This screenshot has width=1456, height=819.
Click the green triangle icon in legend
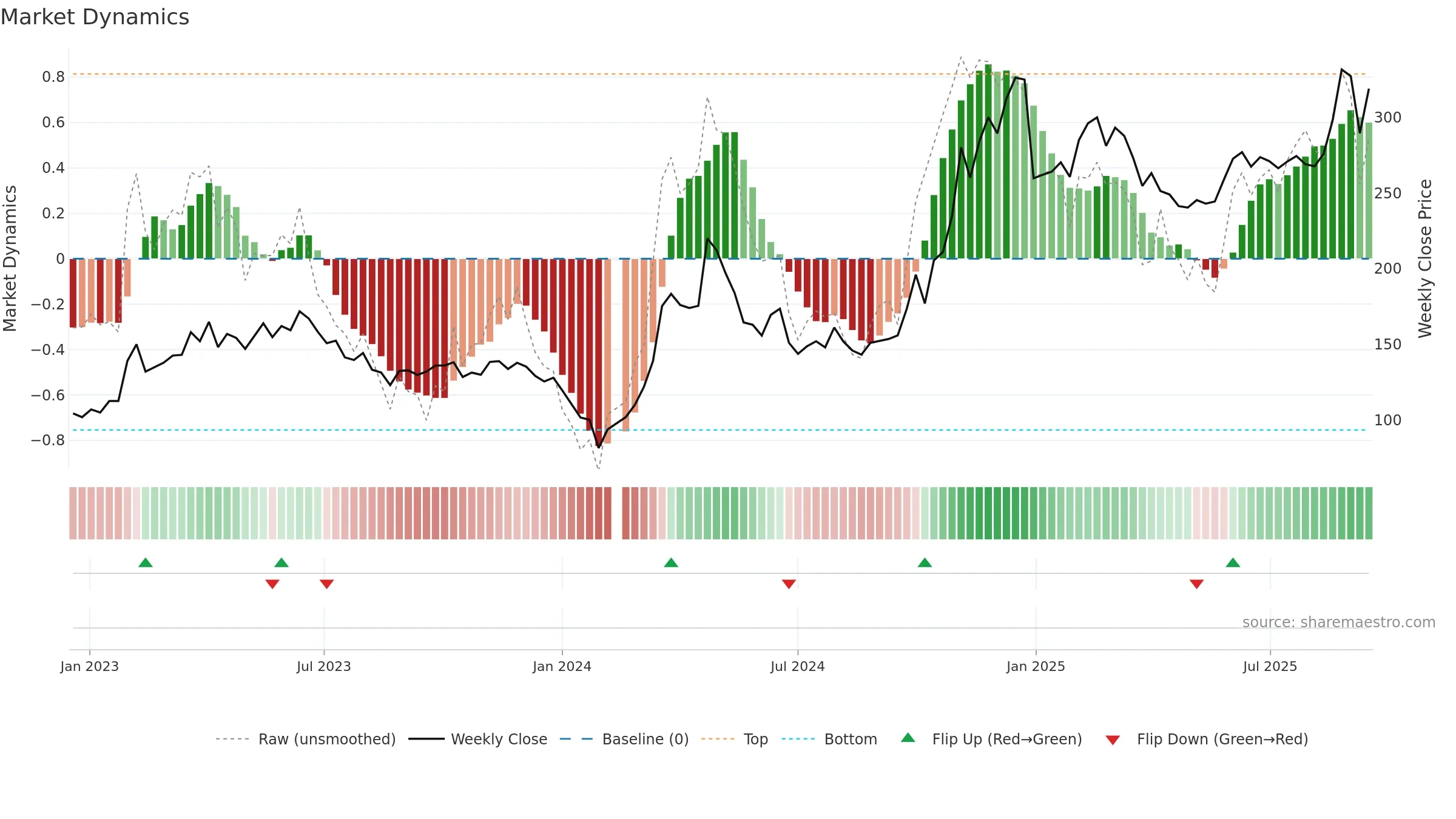(x=908, y=738)
